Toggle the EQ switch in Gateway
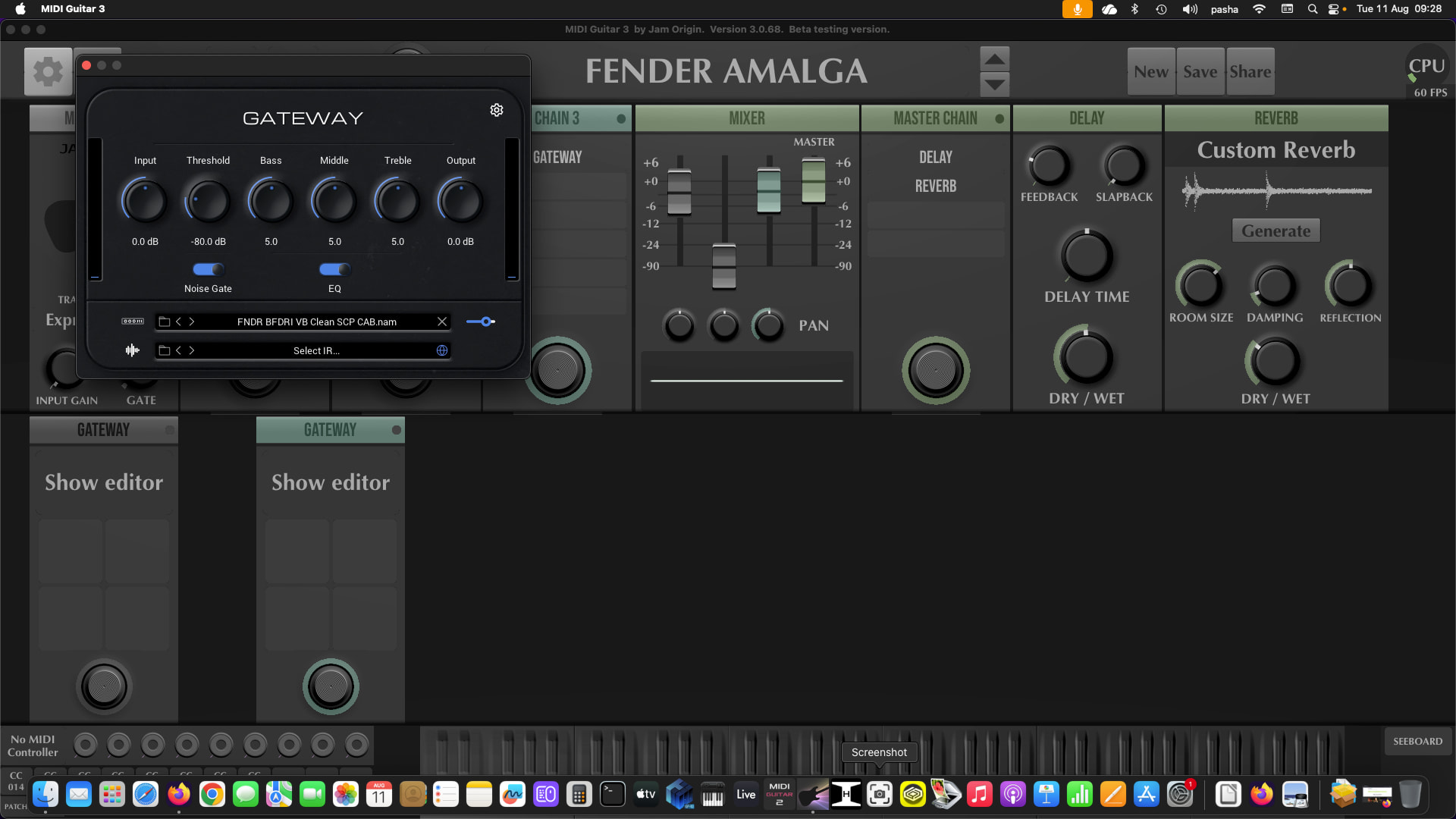 point(334,269)
